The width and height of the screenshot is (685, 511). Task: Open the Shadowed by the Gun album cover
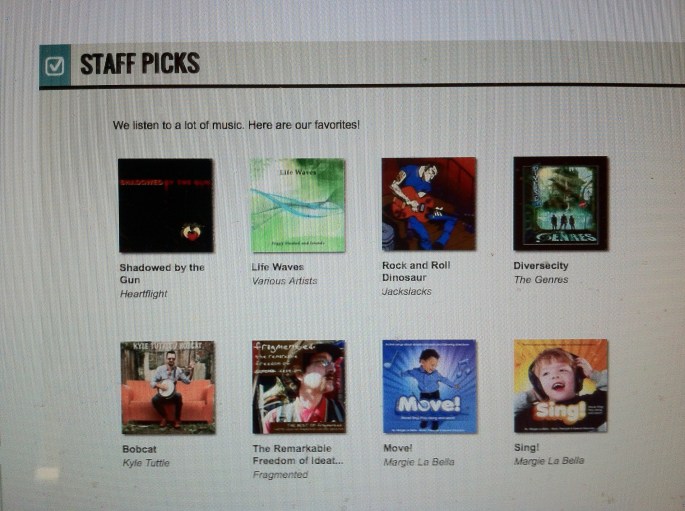(x=166, y=205)
